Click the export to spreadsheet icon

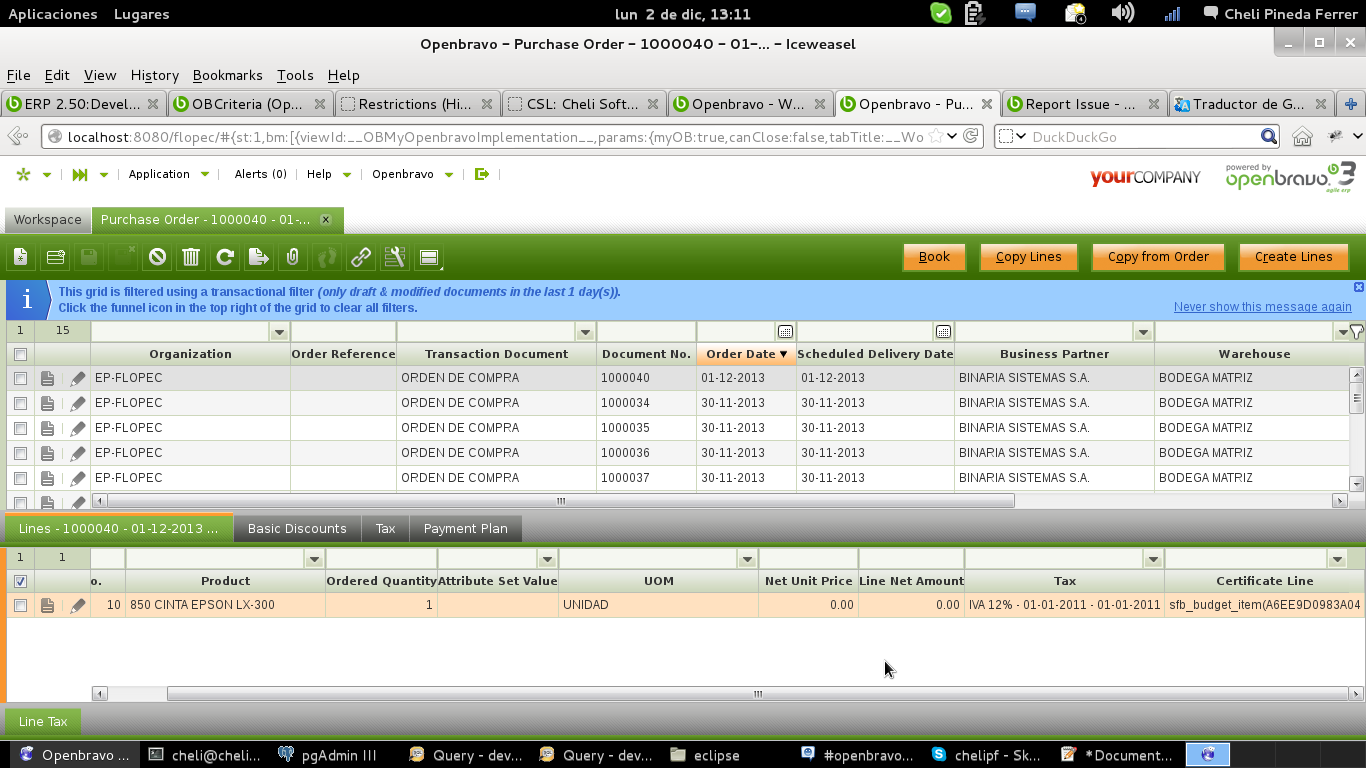pyautogui.click(x=259, y=257)
